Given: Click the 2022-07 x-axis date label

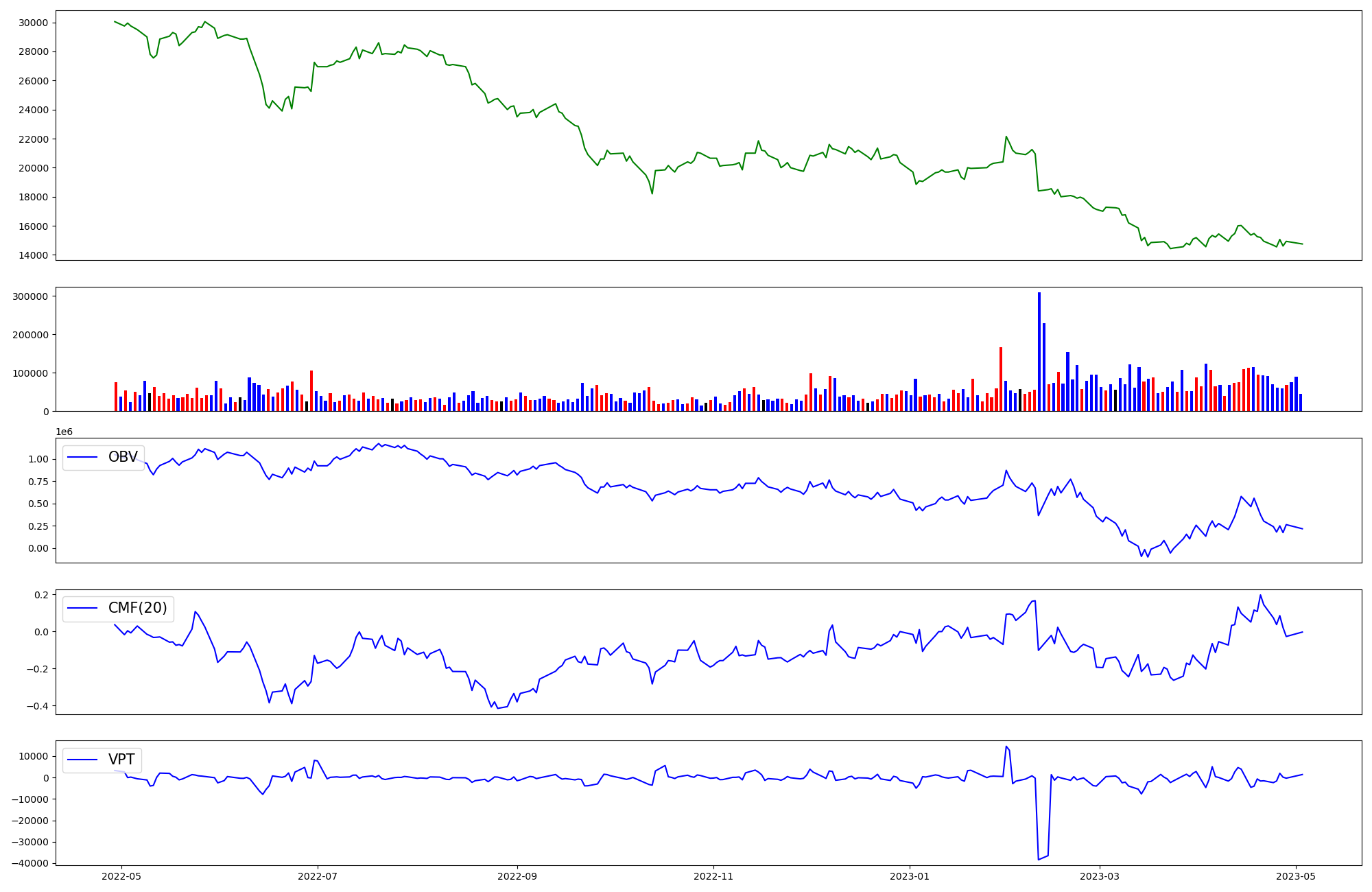Looking at the screenshot, I should (318, 876).
